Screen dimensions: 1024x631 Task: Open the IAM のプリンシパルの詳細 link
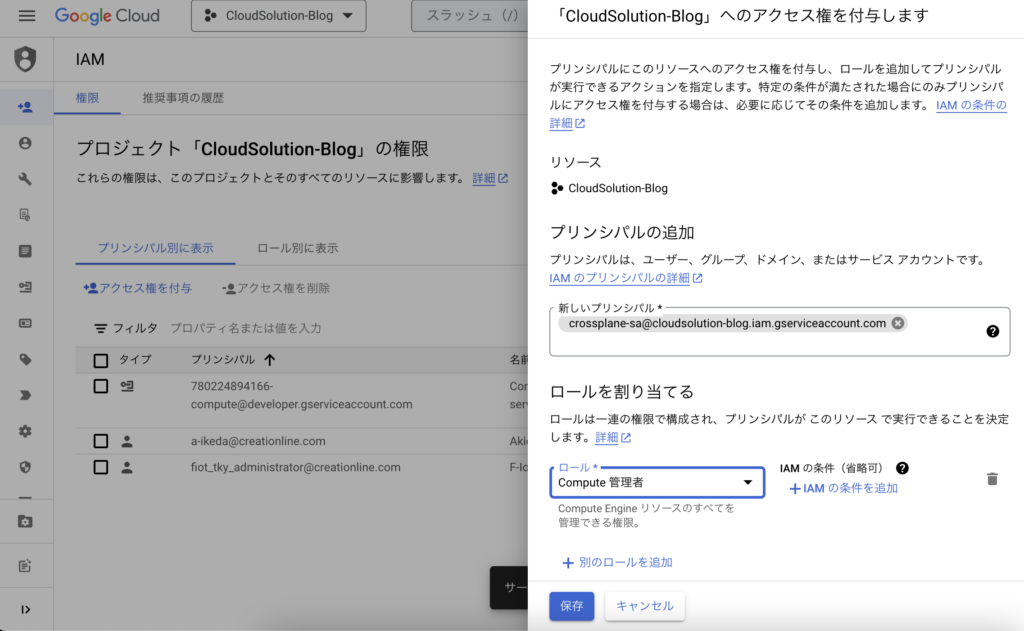tap(626, 278)
